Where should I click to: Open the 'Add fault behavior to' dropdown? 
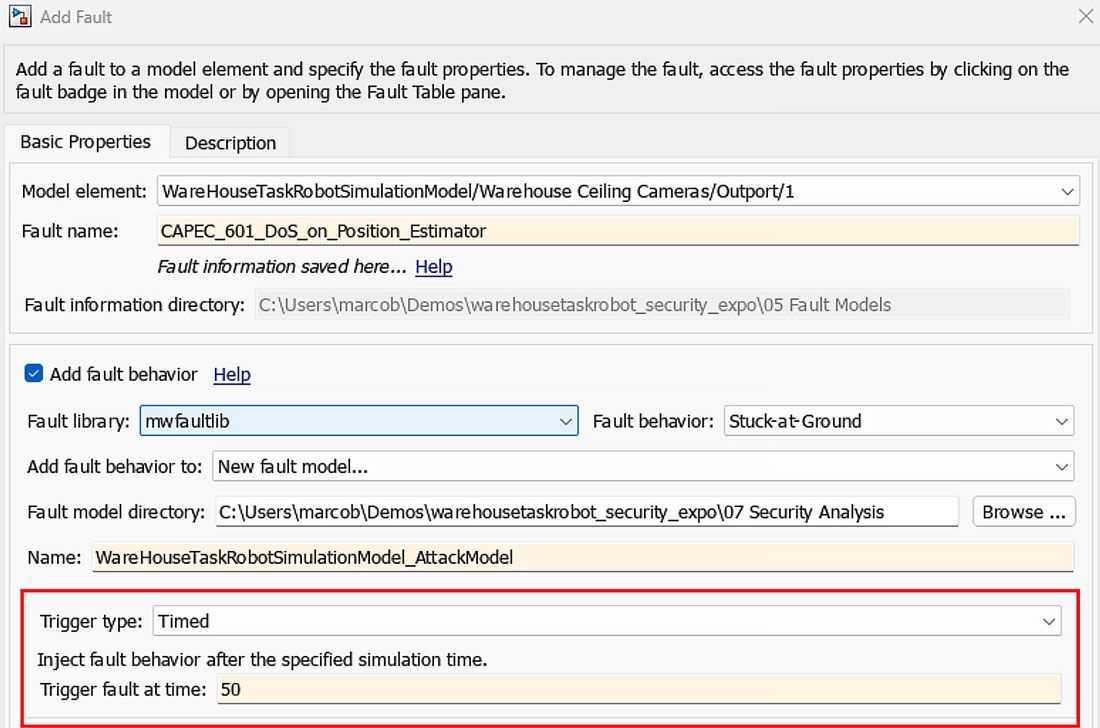[x=642, y=466]
